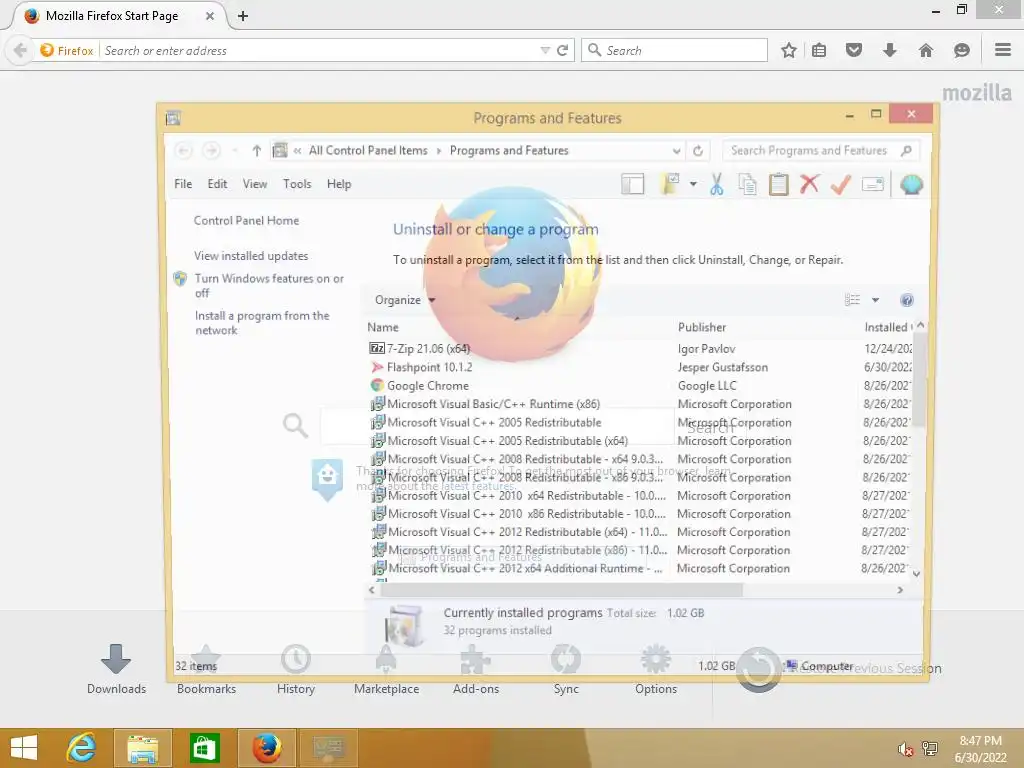Screen dimensions: 1024x768
Task: Click the Firefox bookmark star icon
Action: [x=788, y=50]
